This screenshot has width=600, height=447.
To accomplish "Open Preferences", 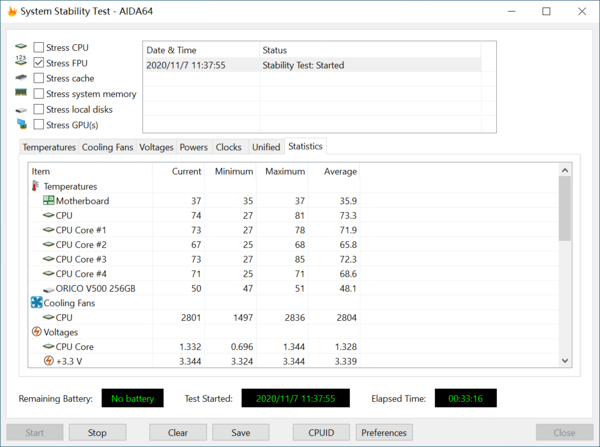I will pos(384,432).
